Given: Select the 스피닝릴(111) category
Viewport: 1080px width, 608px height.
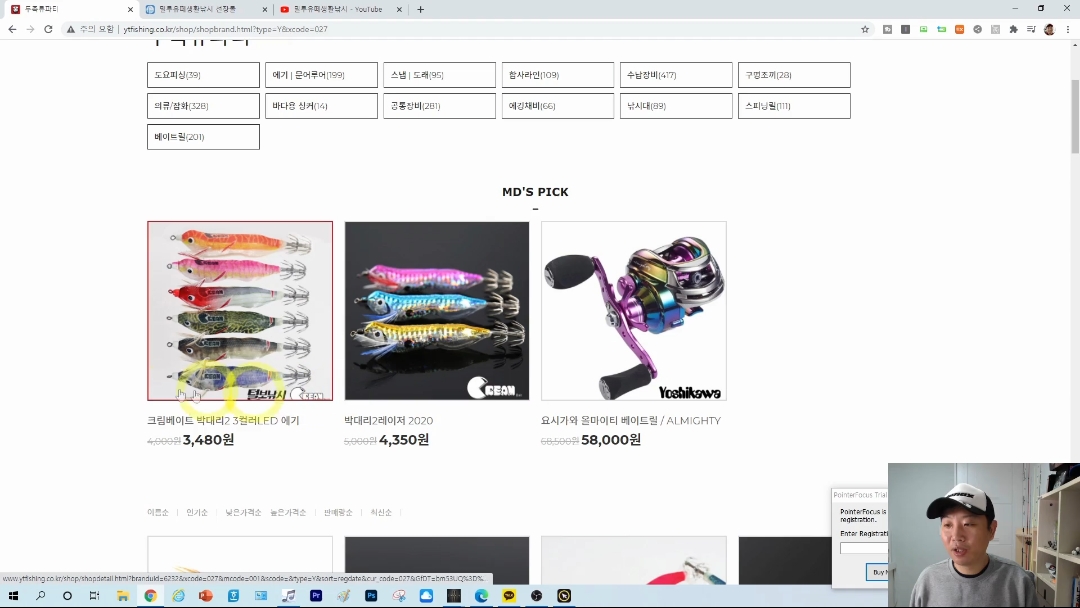Looking at the screenshot, I should coord(794,106).
